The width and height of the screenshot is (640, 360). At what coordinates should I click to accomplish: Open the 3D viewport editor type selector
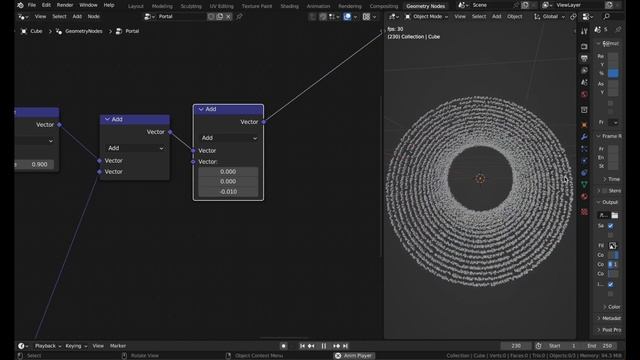(x=393, y=17)
